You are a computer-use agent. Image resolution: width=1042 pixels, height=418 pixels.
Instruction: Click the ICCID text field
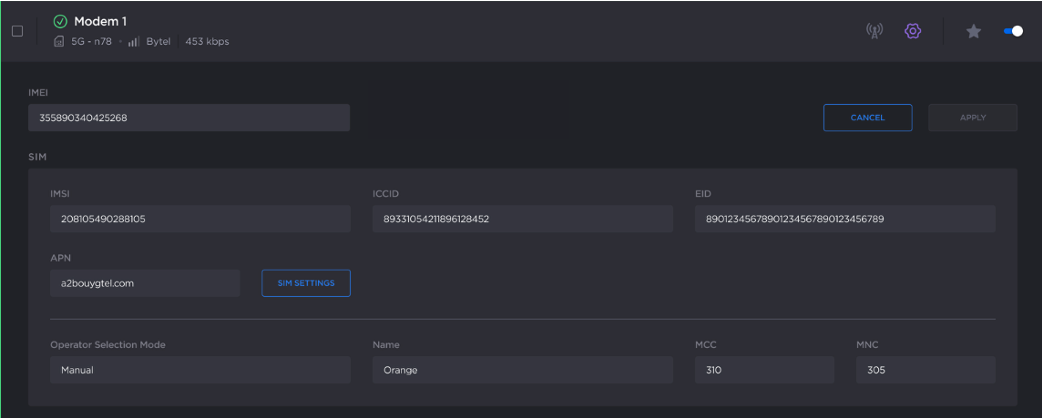tap(521, 219)
